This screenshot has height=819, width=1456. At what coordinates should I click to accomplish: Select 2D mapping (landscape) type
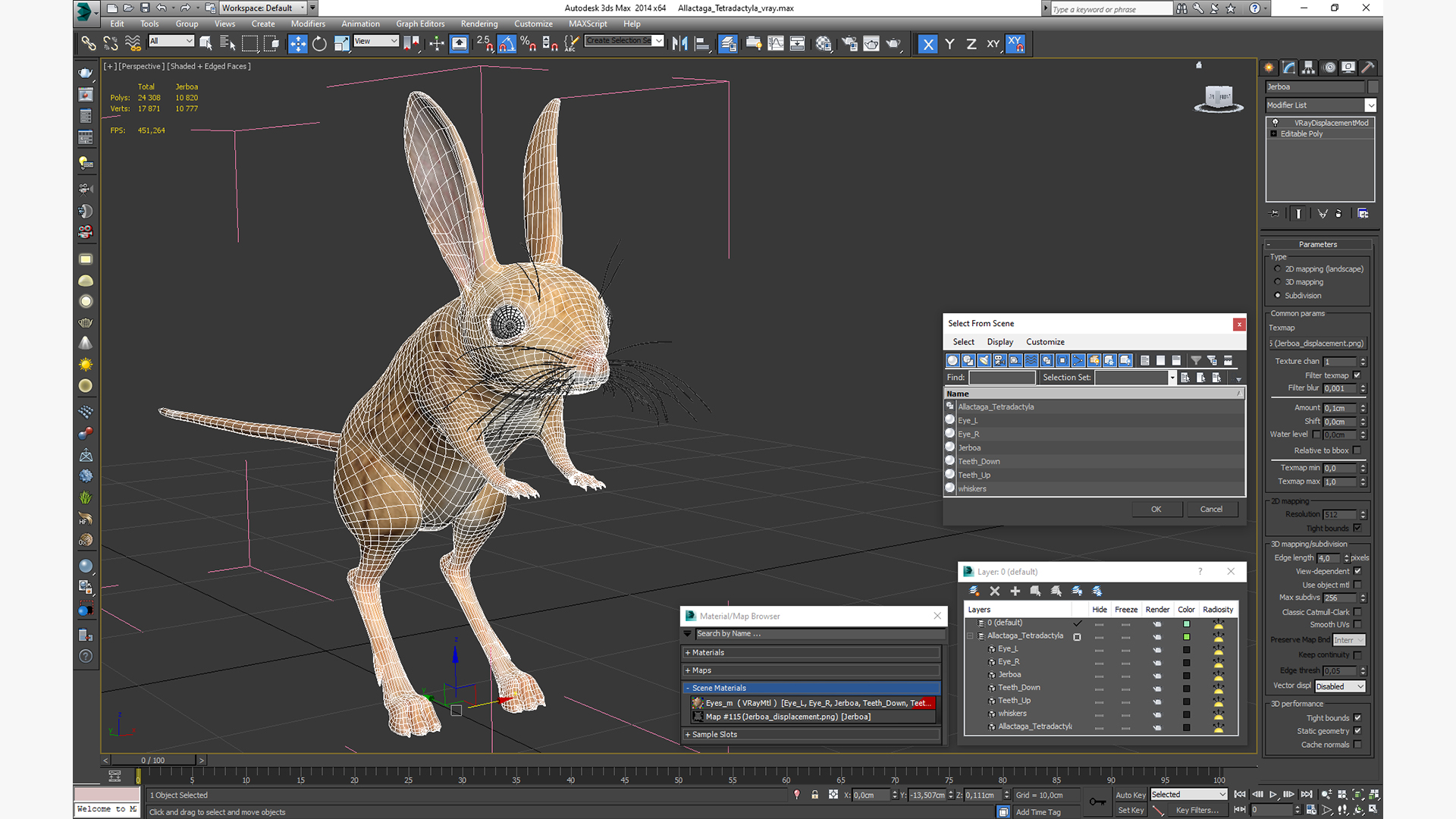tap(1278, 269)
